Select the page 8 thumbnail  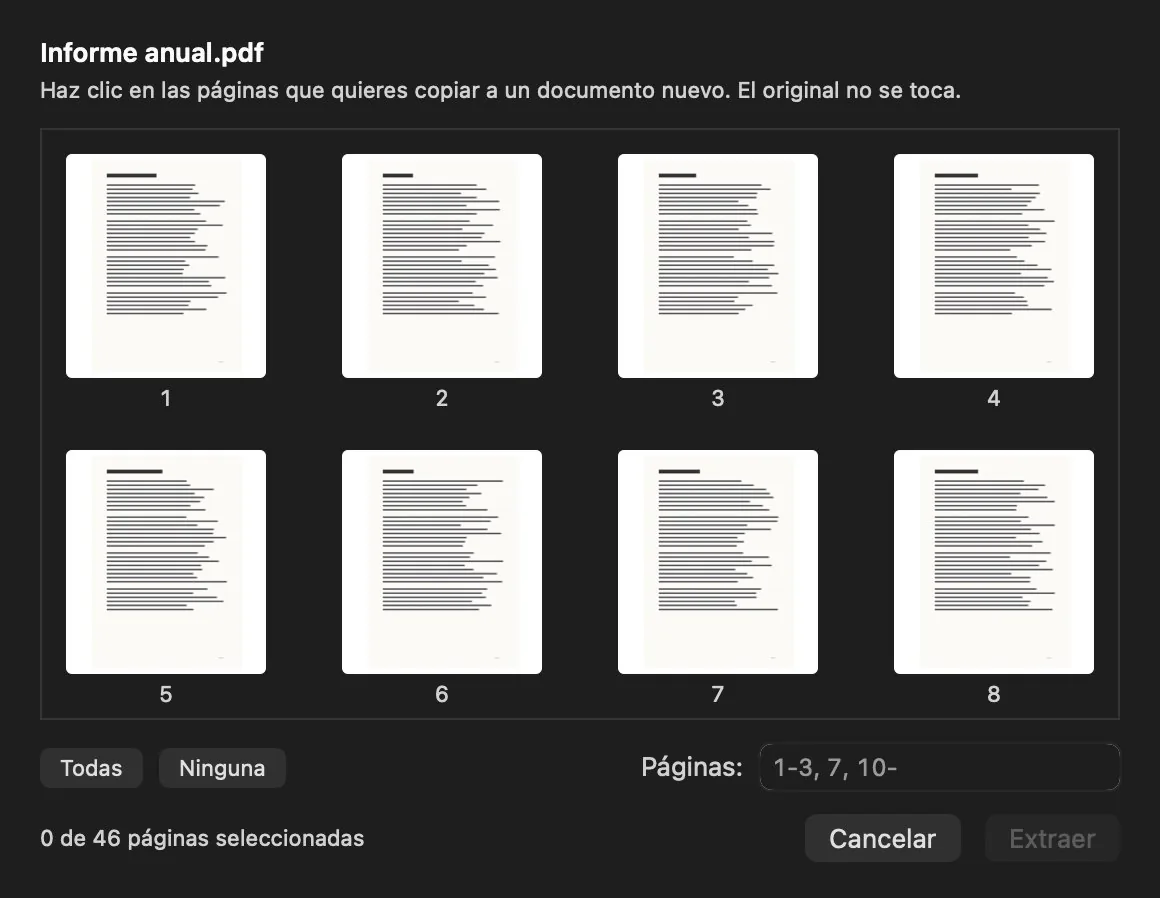coord(994,561)
